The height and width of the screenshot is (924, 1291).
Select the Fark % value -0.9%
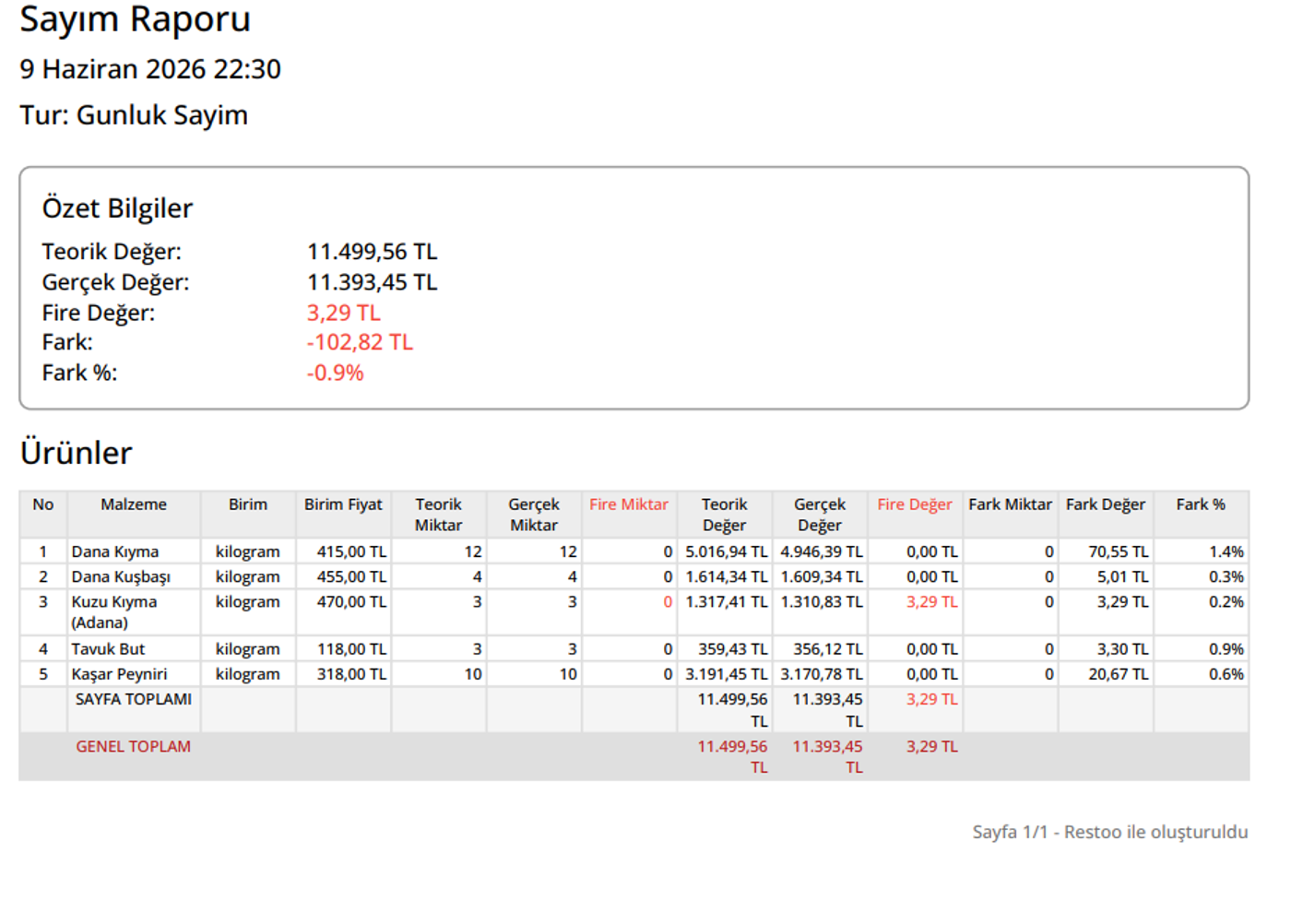point(336,373)
